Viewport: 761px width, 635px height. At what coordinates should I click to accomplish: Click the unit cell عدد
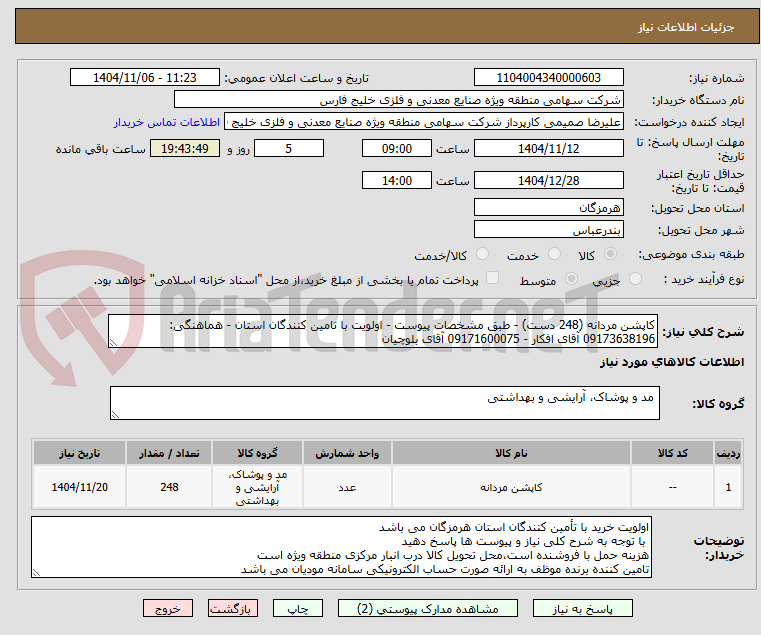[x=347, y=487]
